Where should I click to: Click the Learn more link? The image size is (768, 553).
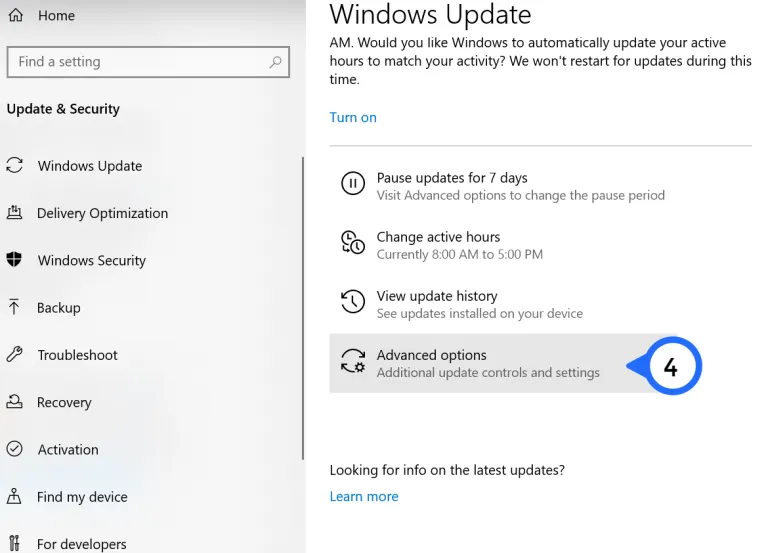(364, 497)
